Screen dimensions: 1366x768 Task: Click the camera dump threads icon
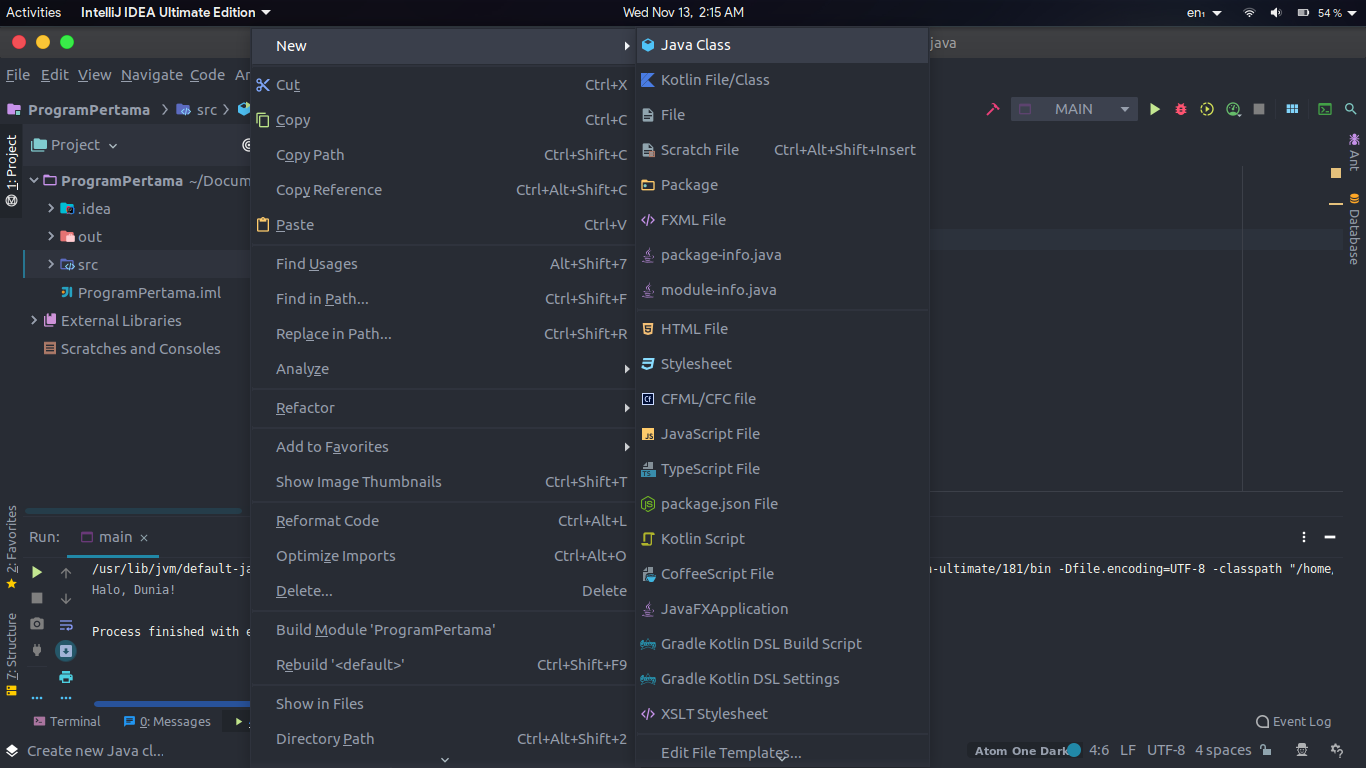37,624
